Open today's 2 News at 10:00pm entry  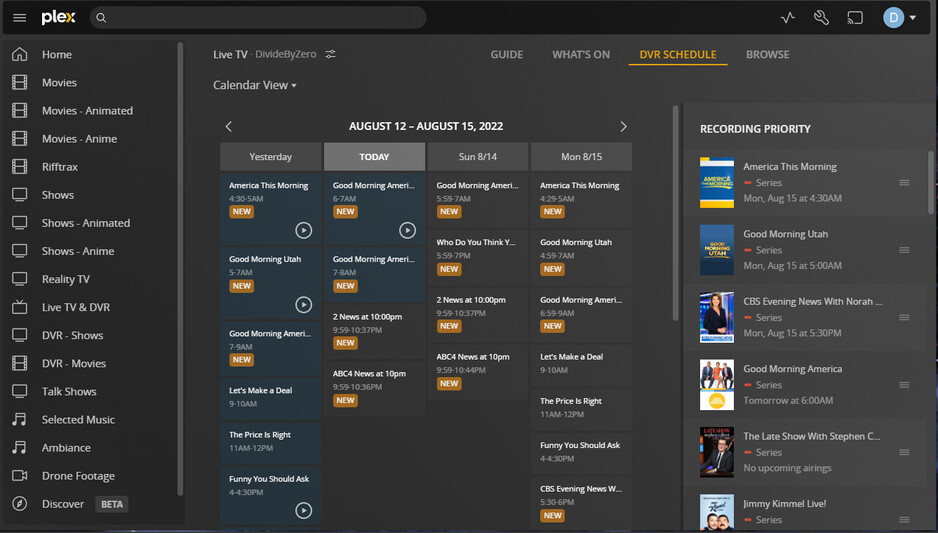tap(374, 330)
